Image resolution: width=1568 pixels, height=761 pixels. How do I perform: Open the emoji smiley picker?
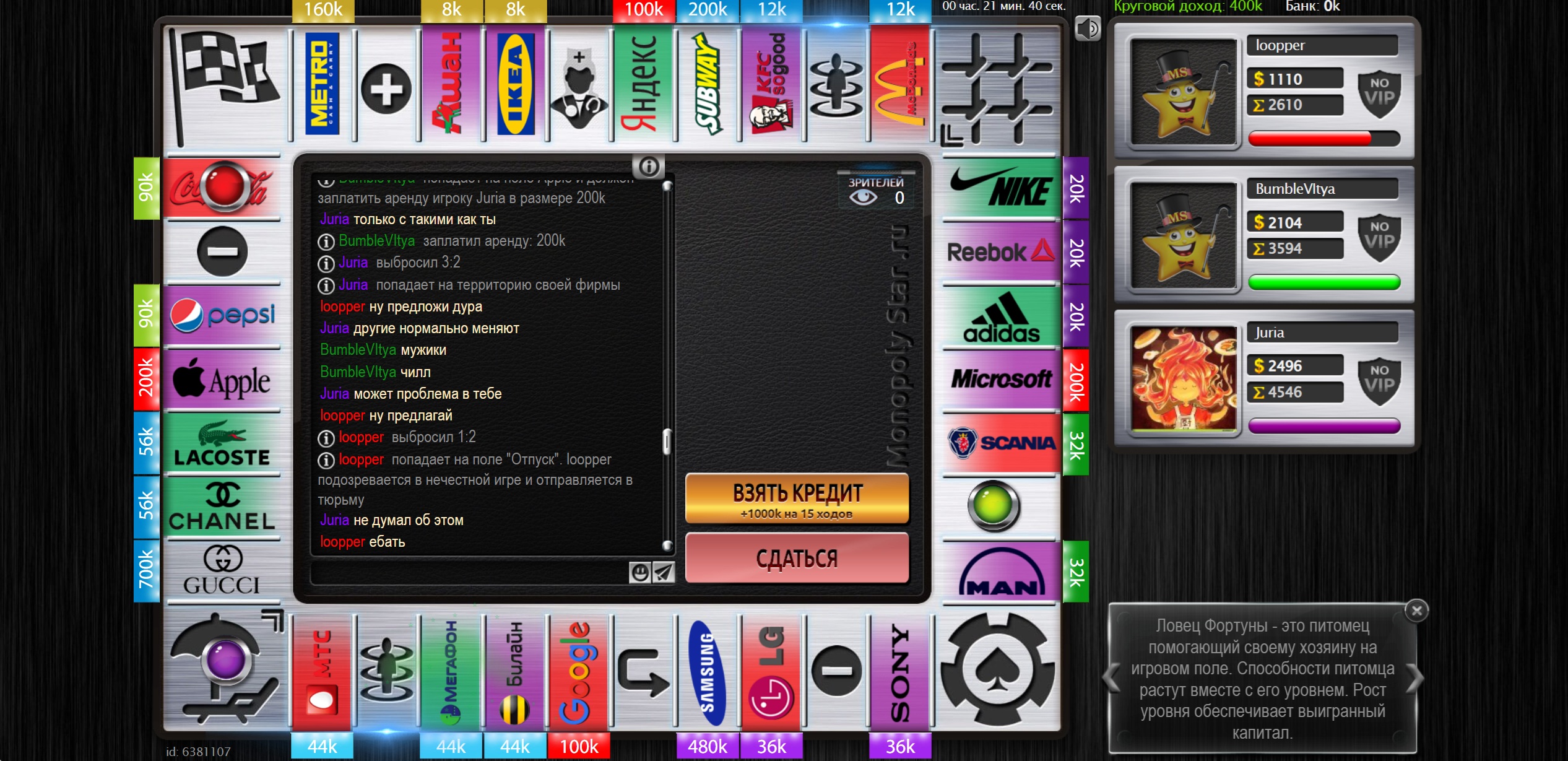tap(639, 572)
